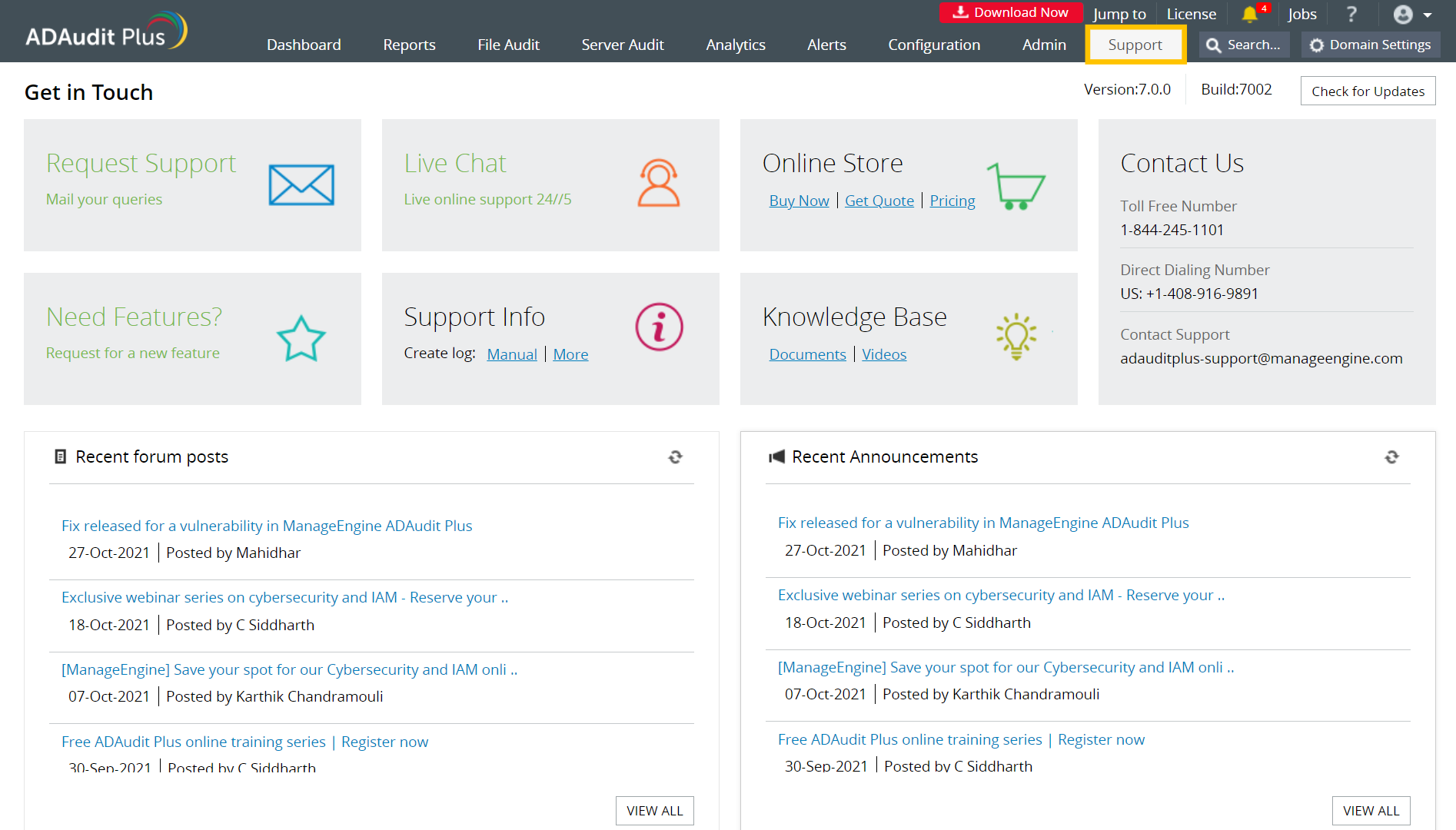Click the Build:7002 label
Screen dimensions: 1456x830
point(1237,89)
